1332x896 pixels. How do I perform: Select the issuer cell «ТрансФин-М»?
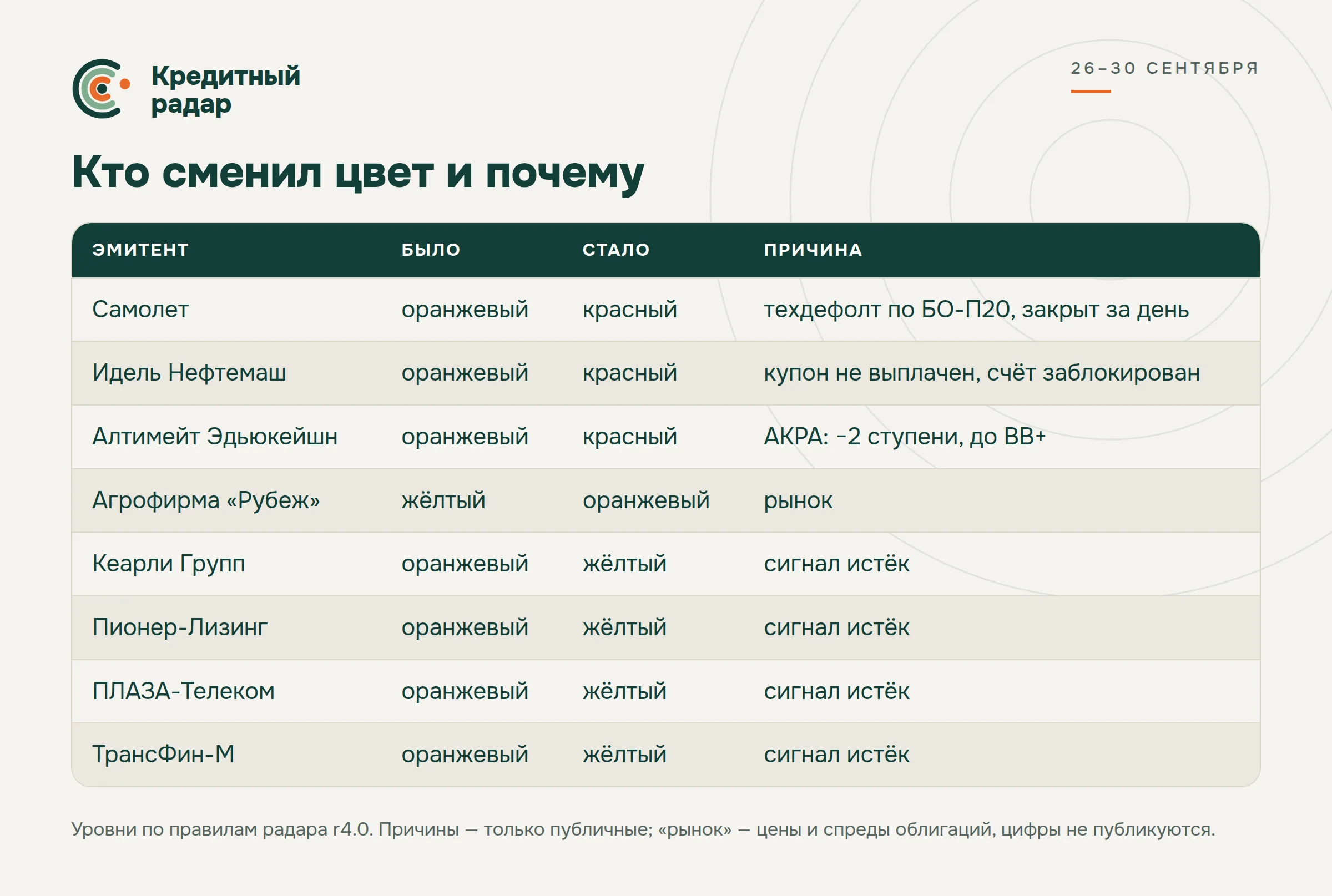164,755
